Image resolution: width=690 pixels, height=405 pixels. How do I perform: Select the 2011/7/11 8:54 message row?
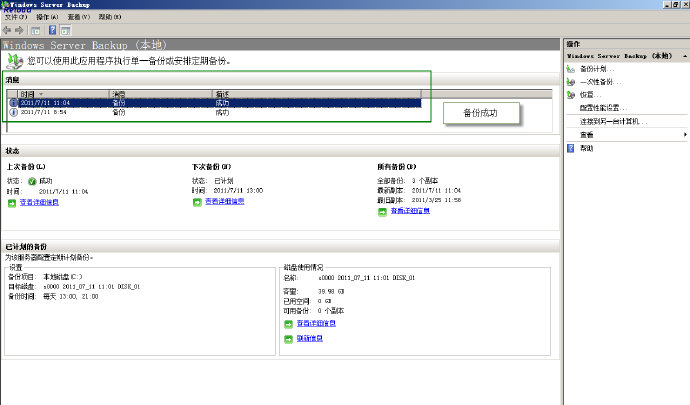(x=214, y=112)
